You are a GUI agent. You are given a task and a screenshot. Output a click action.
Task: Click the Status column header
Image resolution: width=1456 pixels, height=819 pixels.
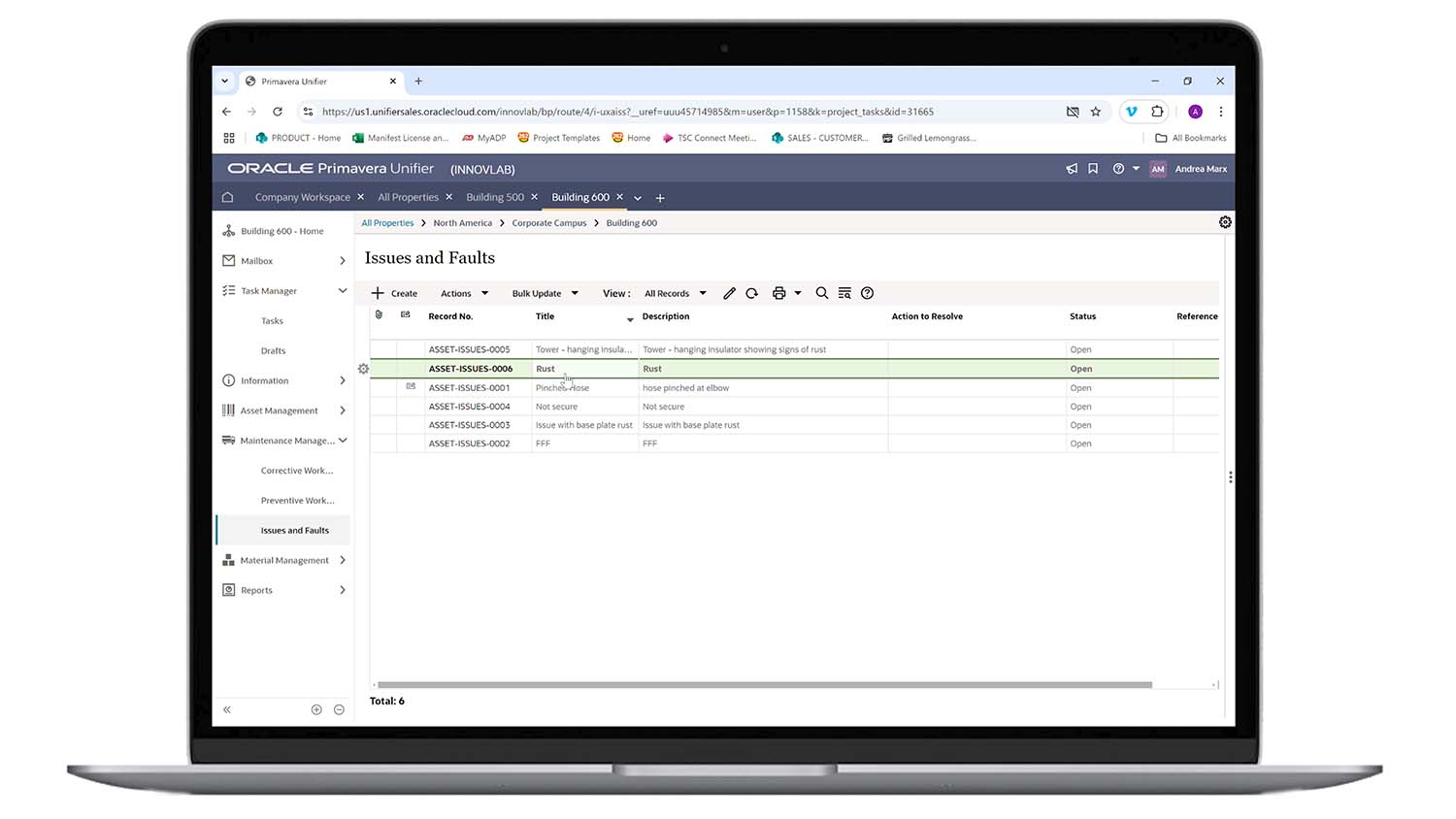1082,316
